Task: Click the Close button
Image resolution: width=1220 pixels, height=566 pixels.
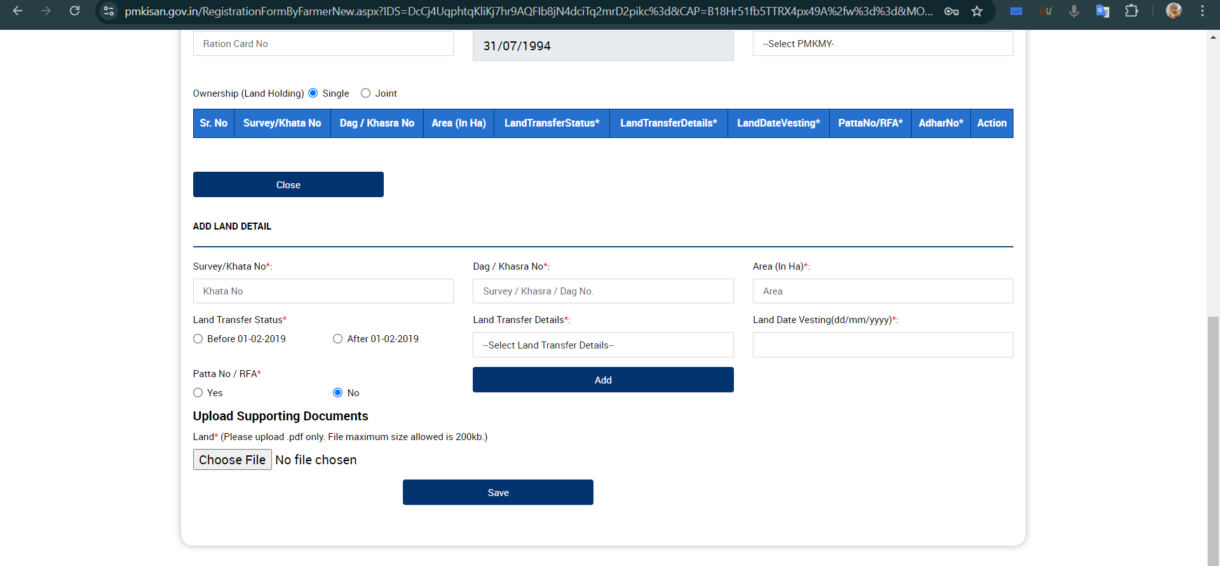Action: coord(288,185)
